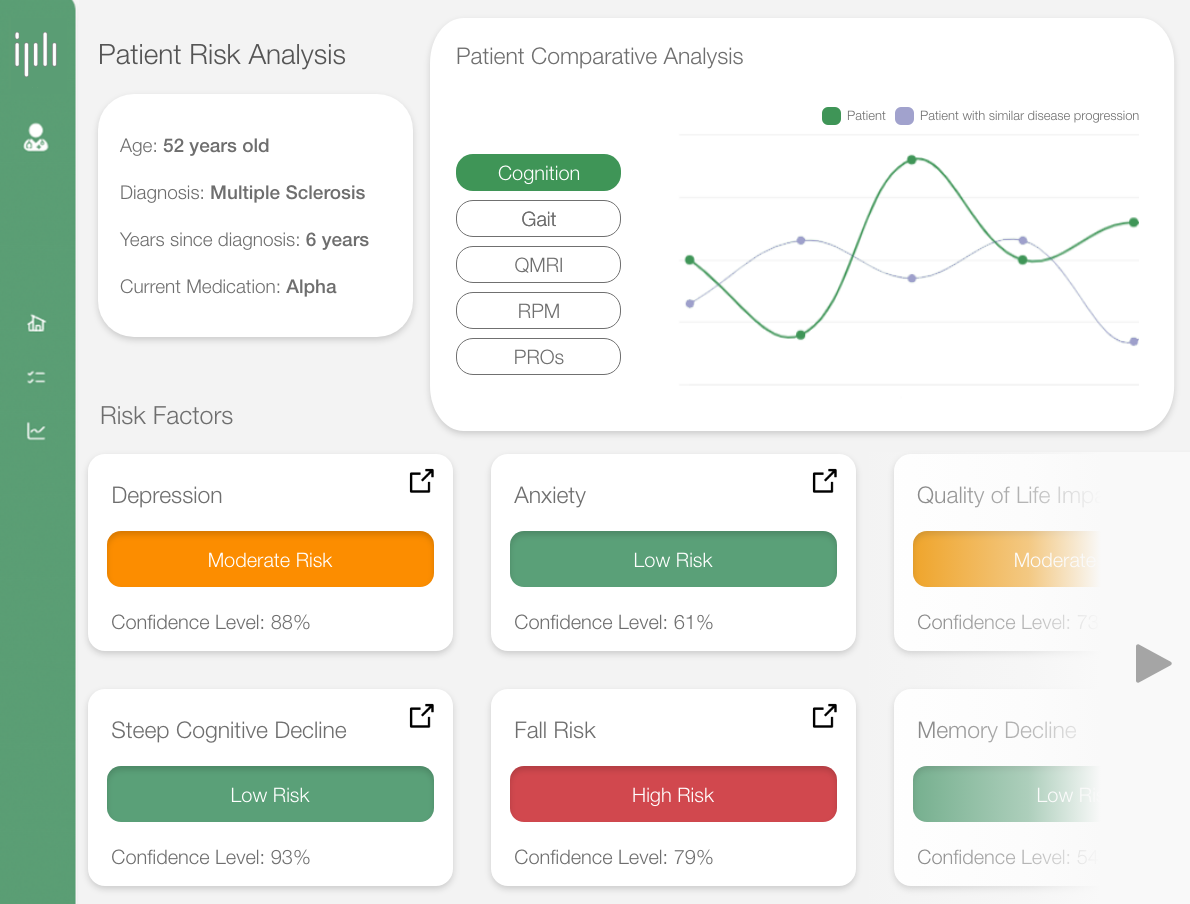Open the doctor profile icon

point(36,138)
